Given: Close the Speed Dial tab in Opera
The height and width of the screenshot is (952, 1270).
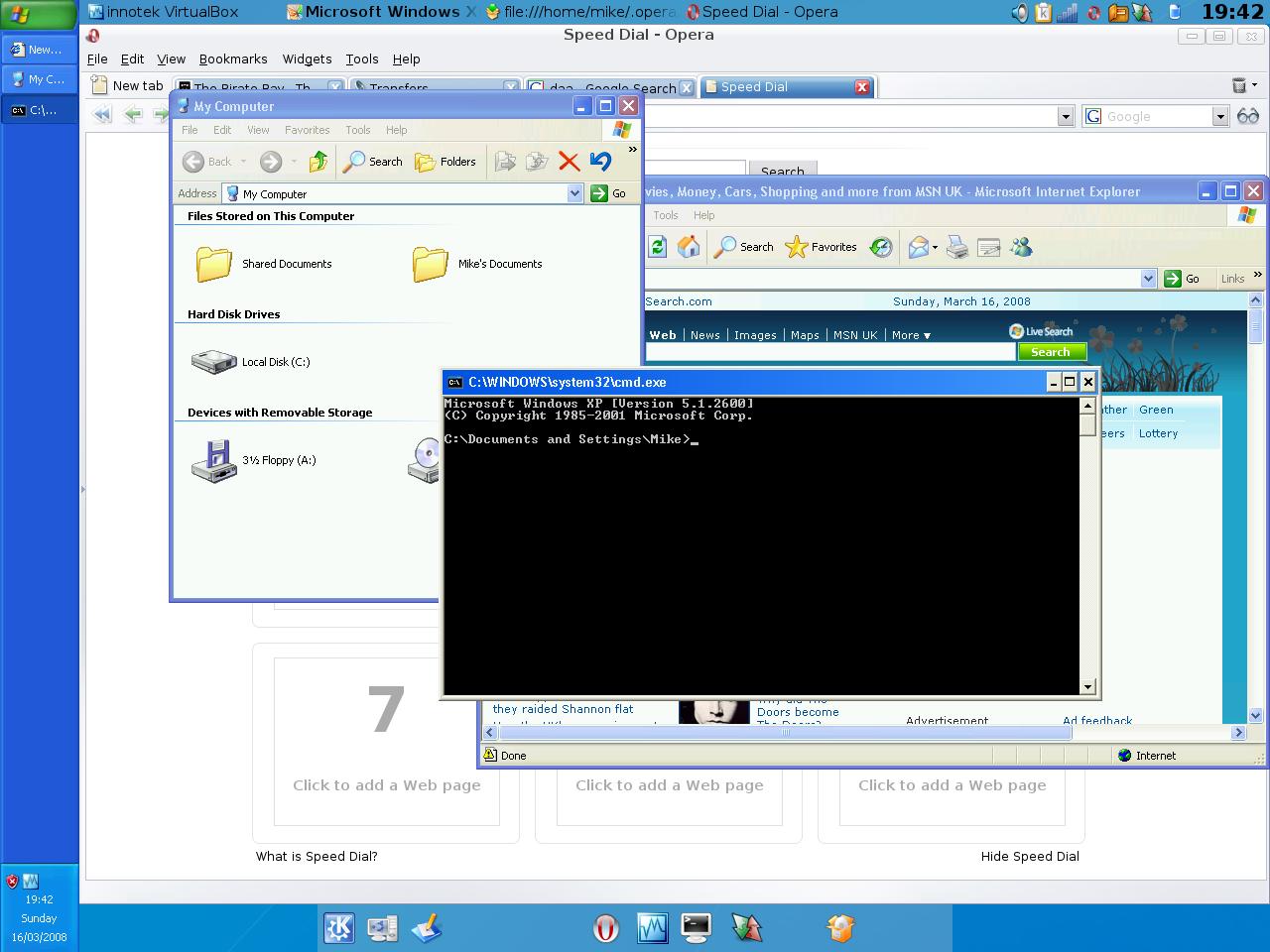Looking at the screenshot, I should (x=862, y=87).
